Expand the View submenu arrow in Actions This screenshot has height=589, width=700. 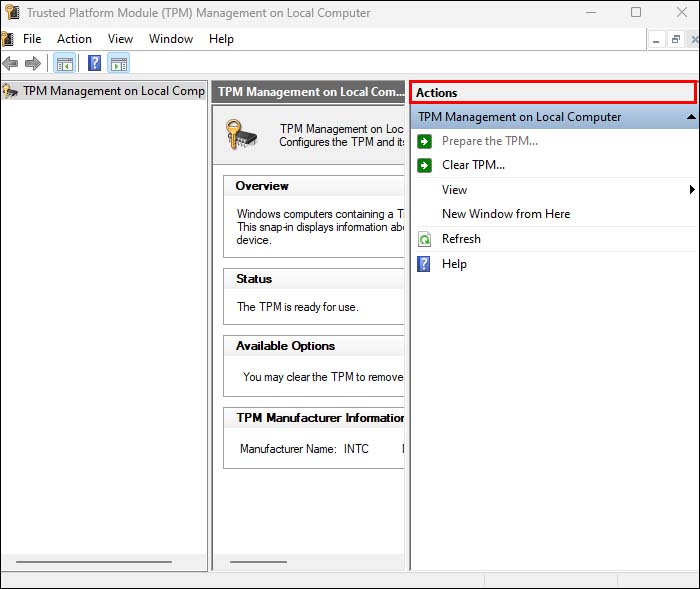click(692, 189)
